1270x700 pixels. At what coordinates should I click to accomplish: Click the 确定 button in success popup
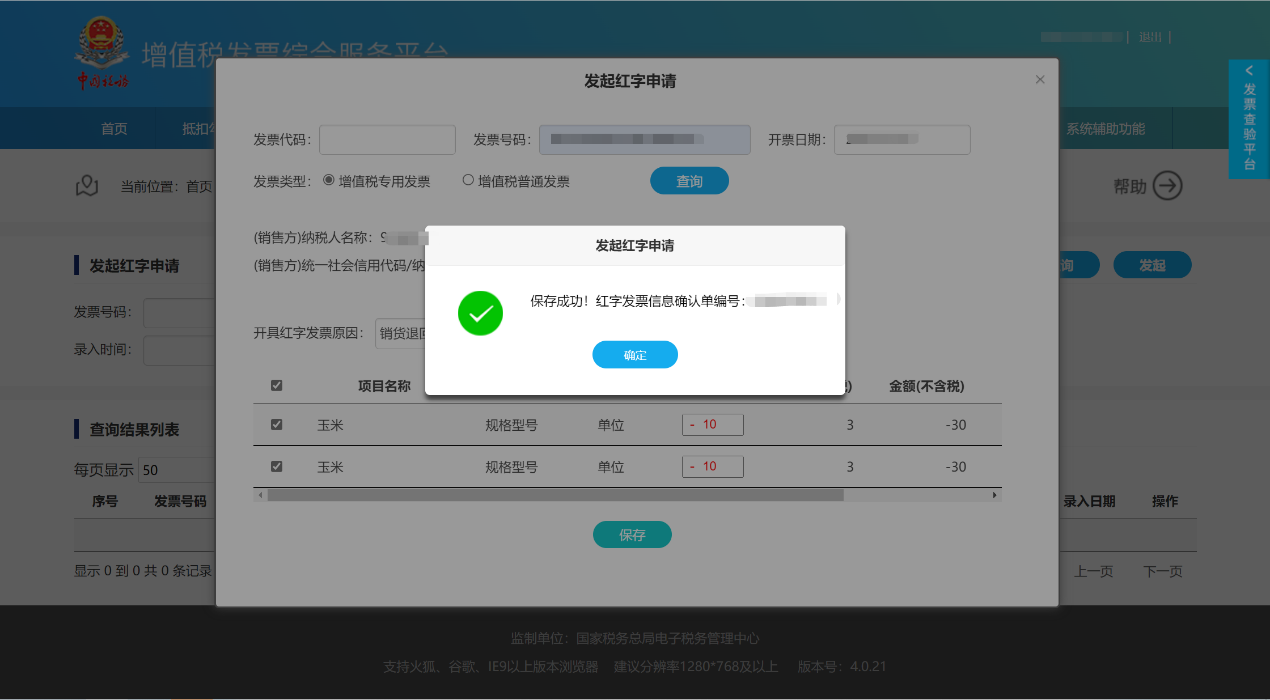[635, 355]
